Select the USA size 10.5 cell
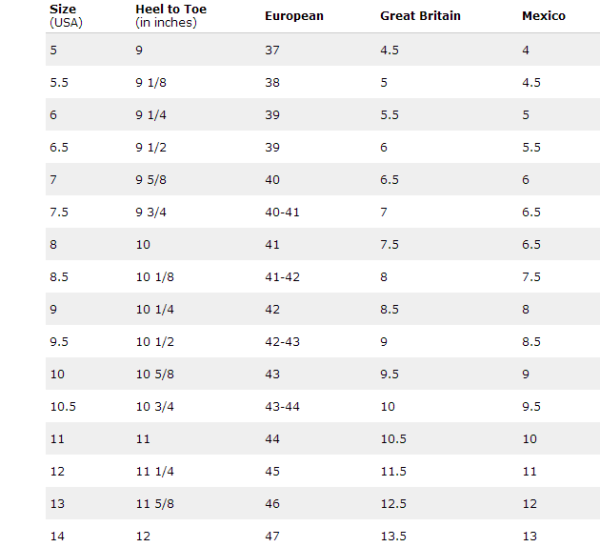Viewport: 600px width, 547px height. [63, 407]
